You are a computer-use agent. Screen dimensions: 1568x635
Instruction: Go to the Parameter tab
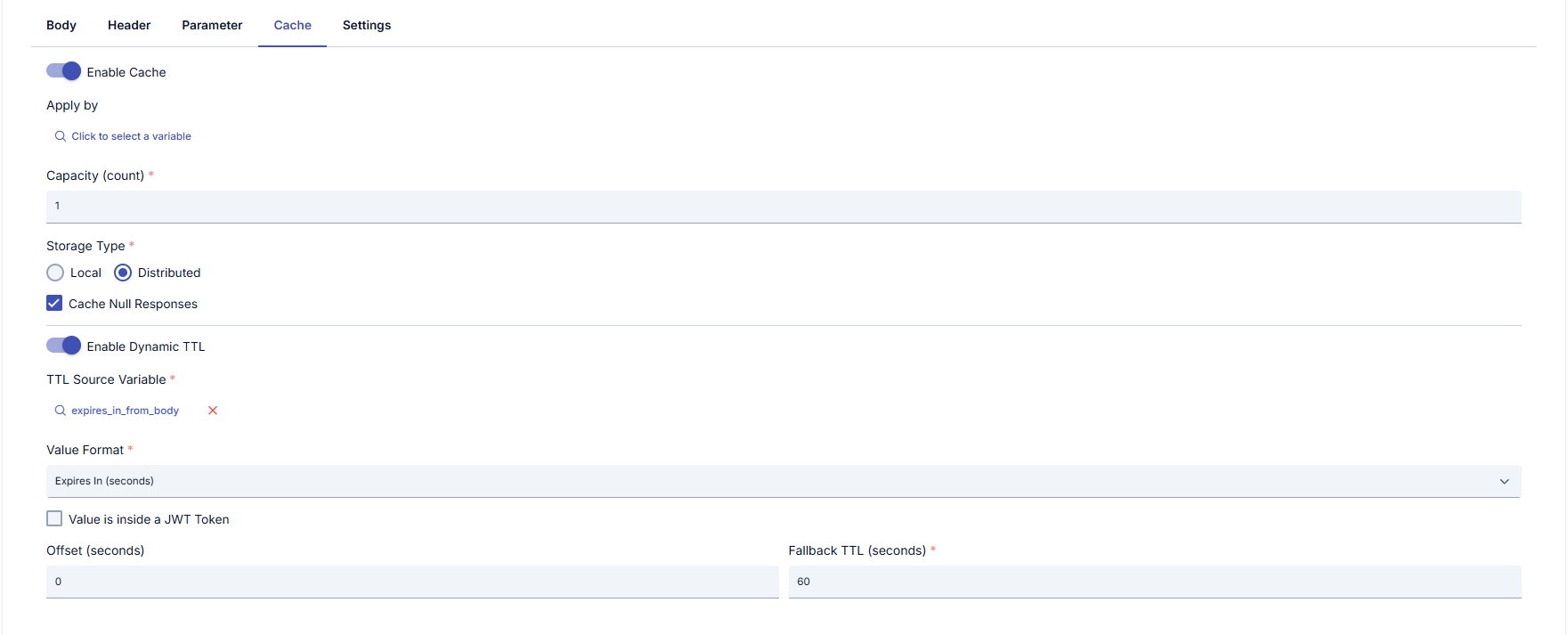[x=212, y=25]
